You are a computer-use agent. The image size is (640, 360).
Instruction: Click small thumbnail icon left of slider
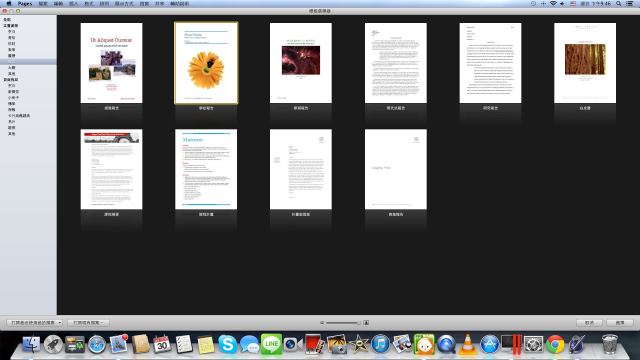(x=322, y=322)
